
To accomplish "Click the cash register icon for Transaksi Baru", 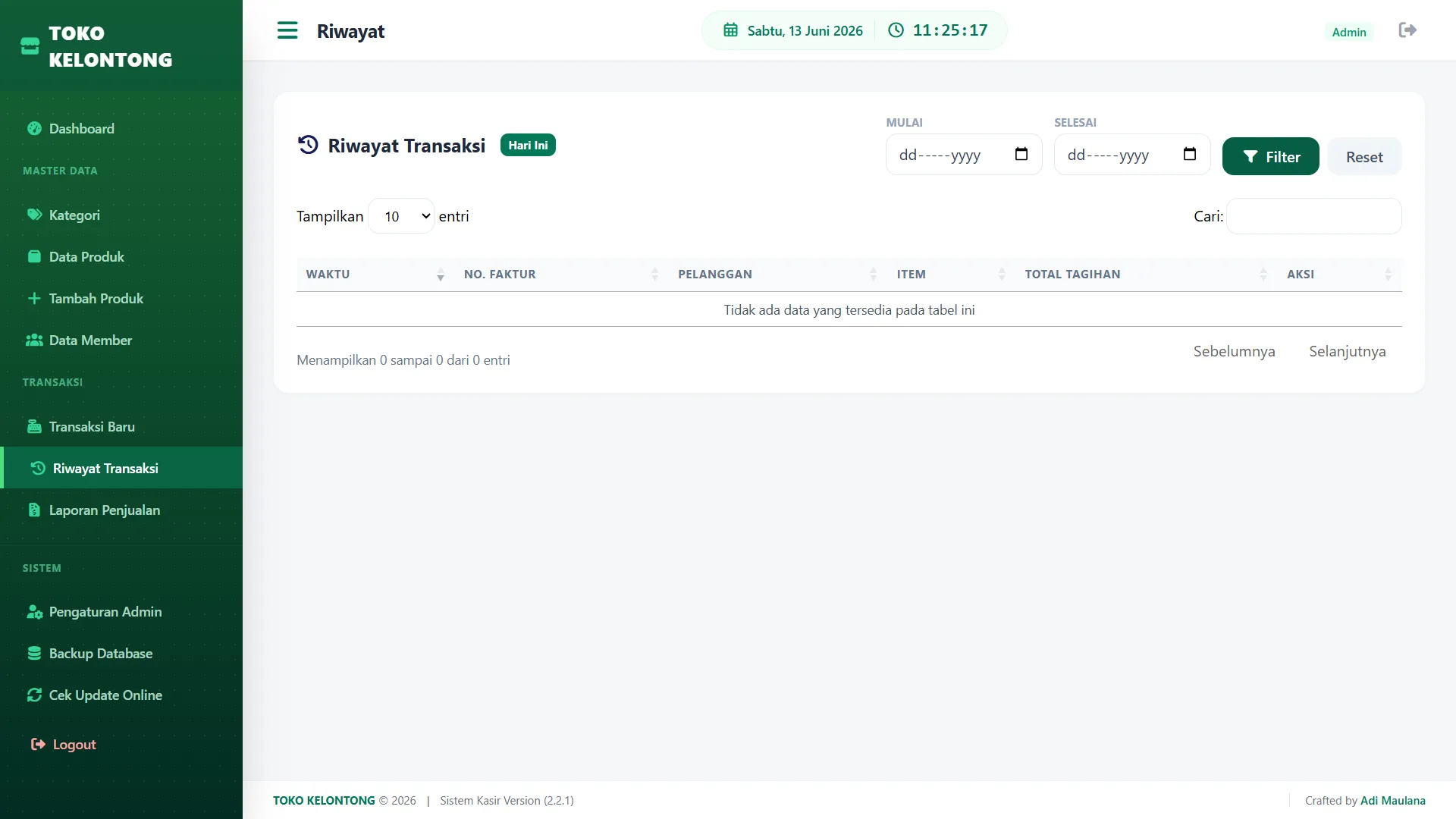I will click(34, 426).
